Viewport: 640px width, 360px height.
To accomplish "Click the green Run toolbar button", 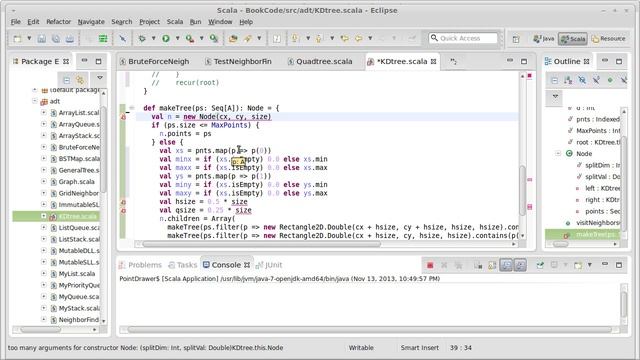I will coord(166,38).
